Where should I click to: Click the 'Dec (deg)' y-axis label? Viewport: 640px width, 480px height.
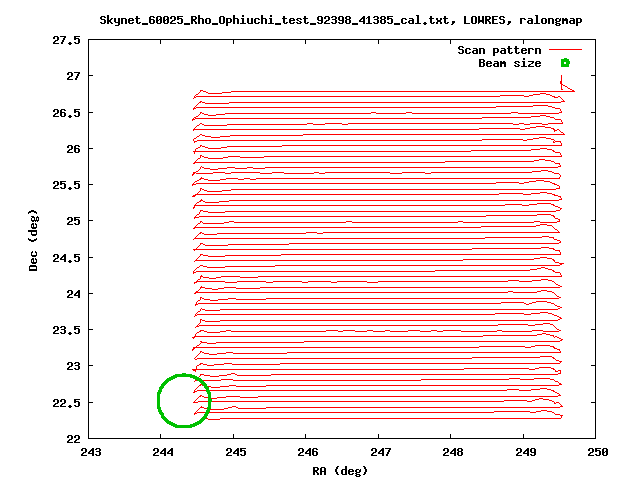(x=33, y=240)
